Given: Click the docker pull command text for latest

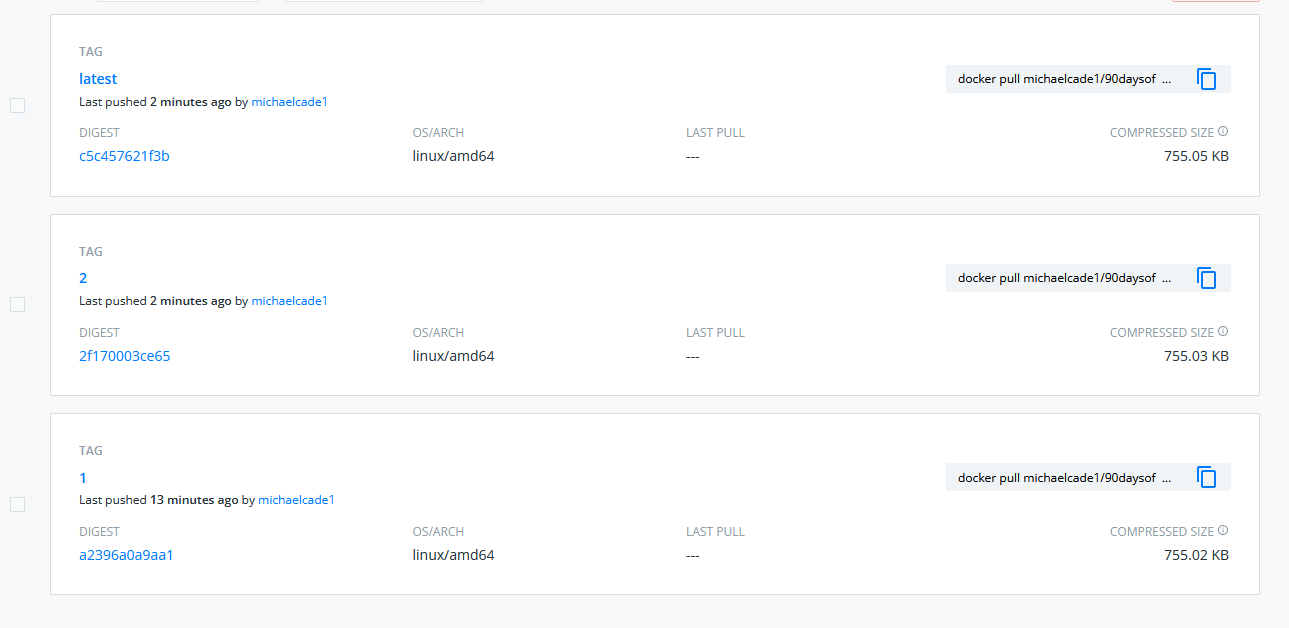Looking at the screenshot, I should pyautogui.click(x=1063, y=79).
